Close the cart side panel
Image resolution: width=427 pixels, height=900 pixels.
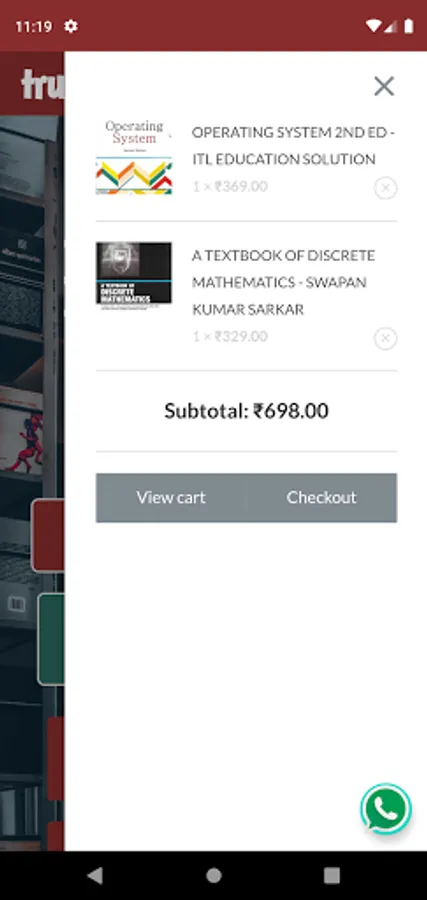(x=384, y=86)
